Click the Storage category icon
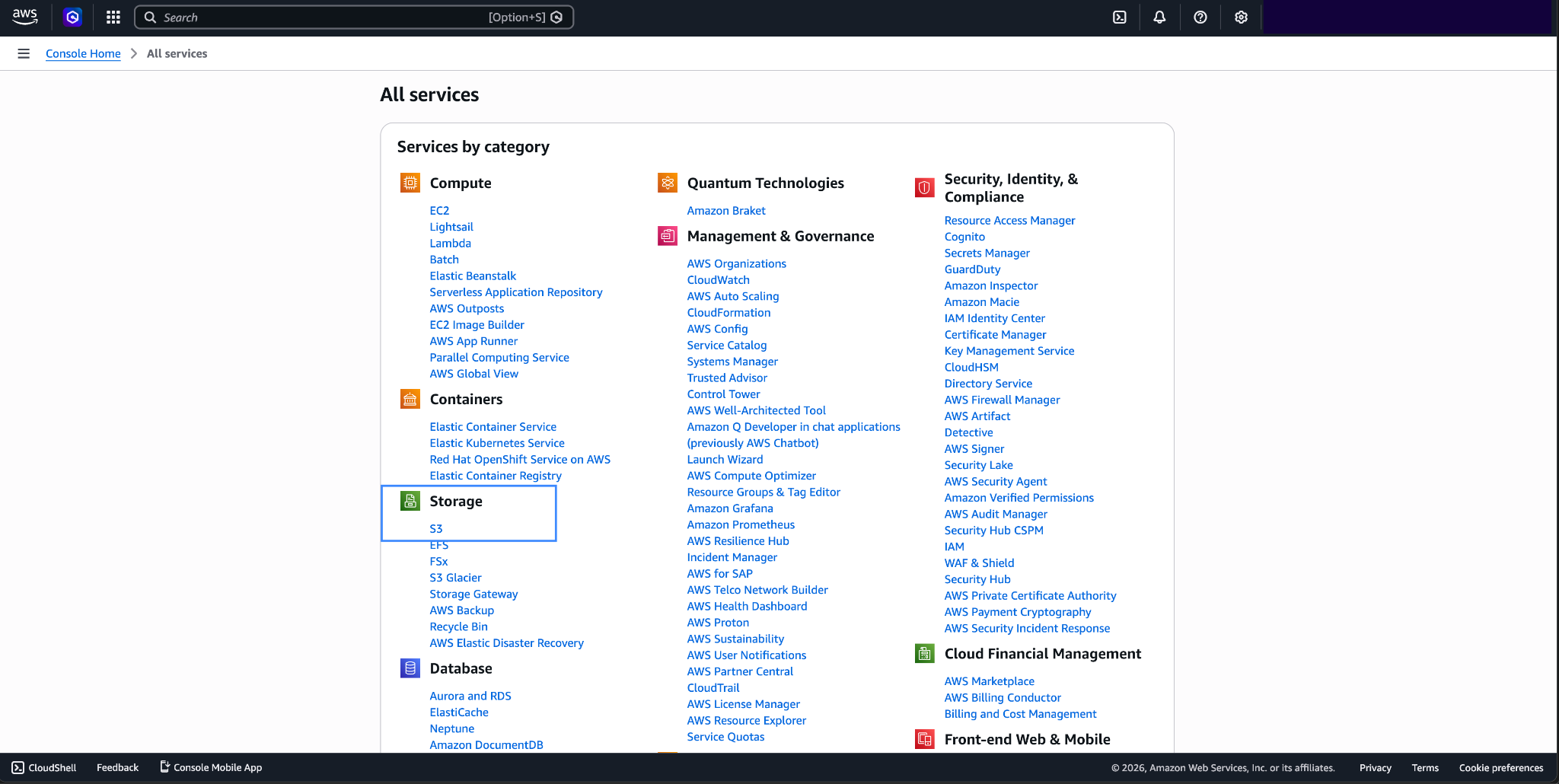The image size is (1559, 784). tap(410, 501)
